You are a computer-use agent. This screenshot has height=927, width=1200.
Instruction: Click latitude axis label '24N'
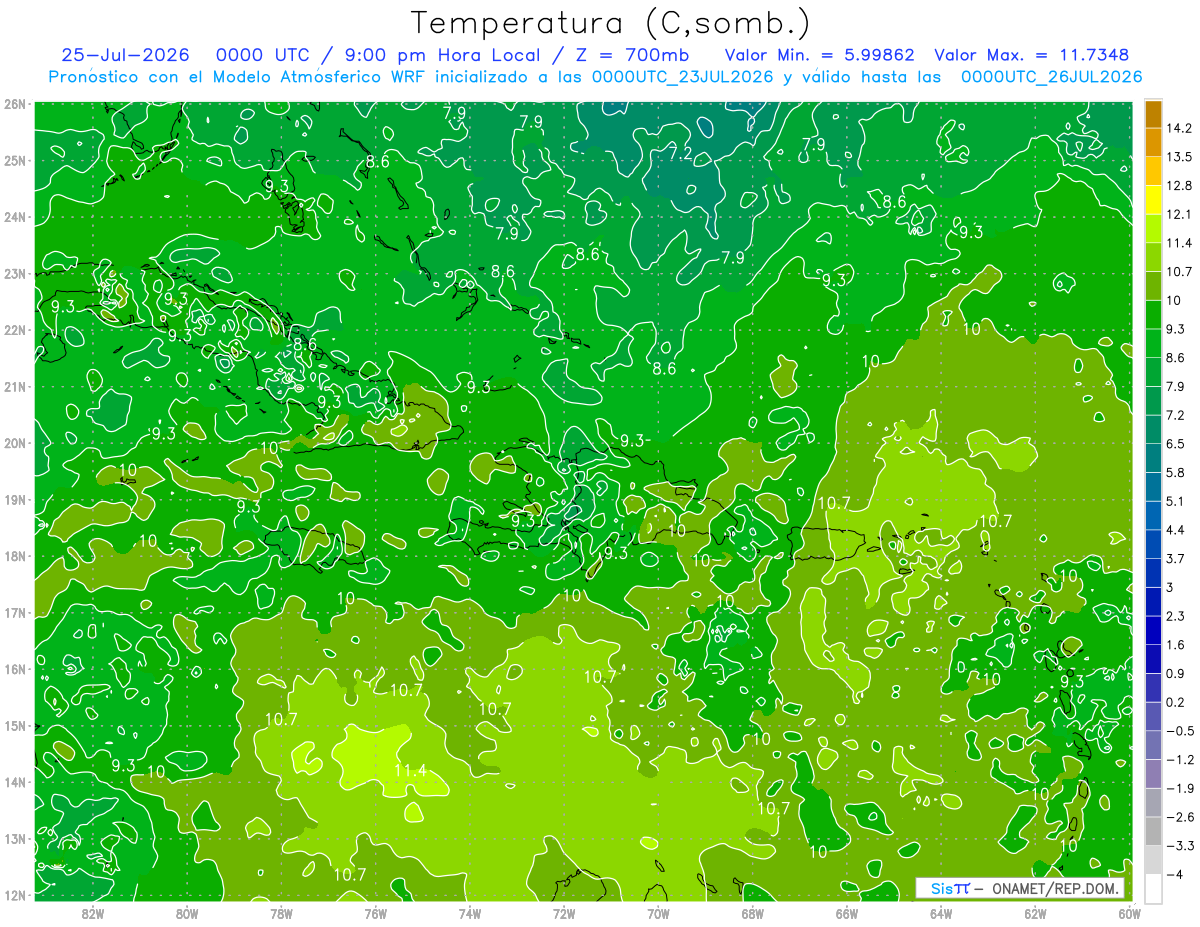pyautogui.click(x=14, y=217)
